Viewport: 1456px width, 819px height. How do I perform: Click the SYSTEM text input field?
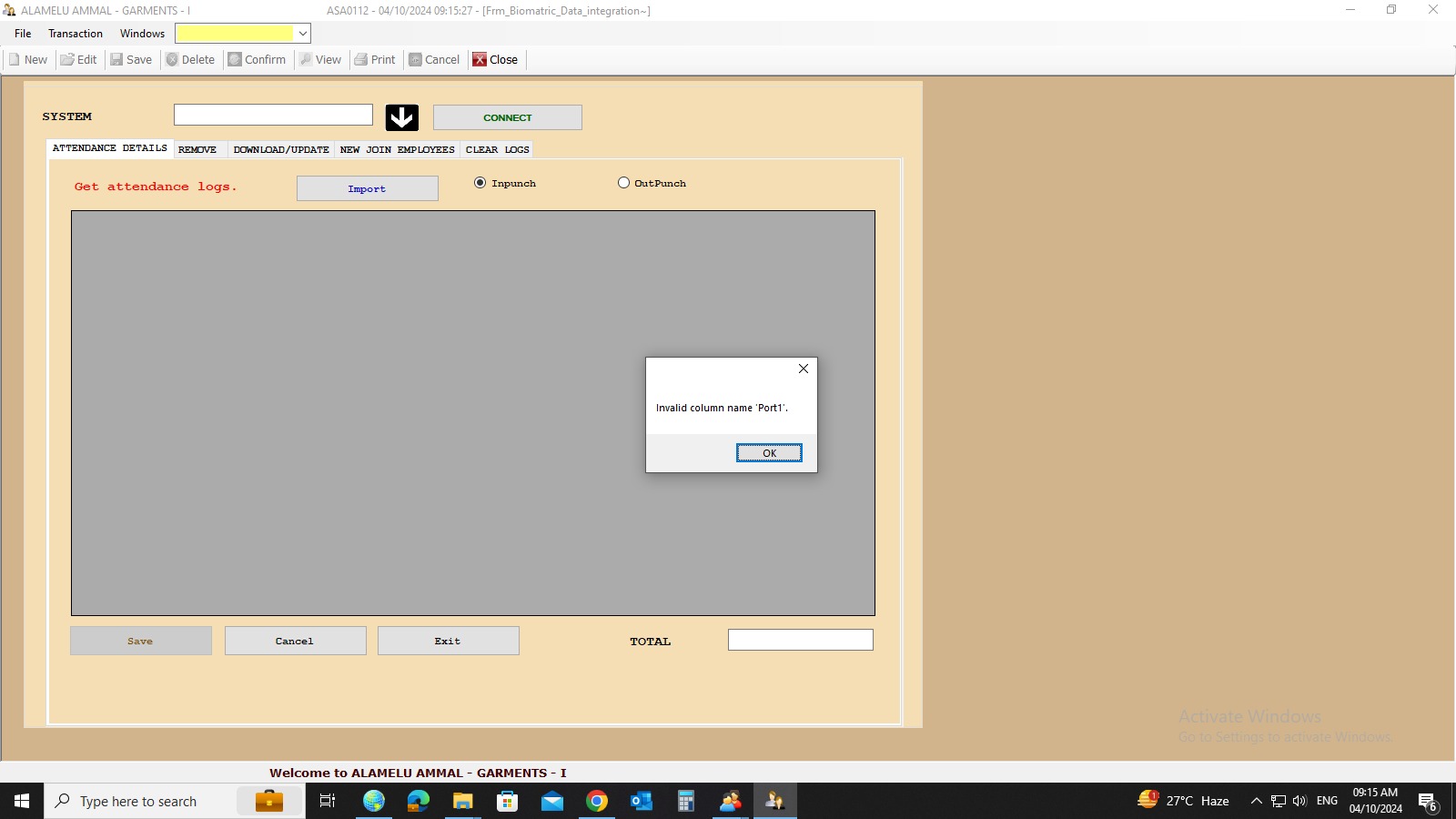pyautogui.click(x=273, y=115)
